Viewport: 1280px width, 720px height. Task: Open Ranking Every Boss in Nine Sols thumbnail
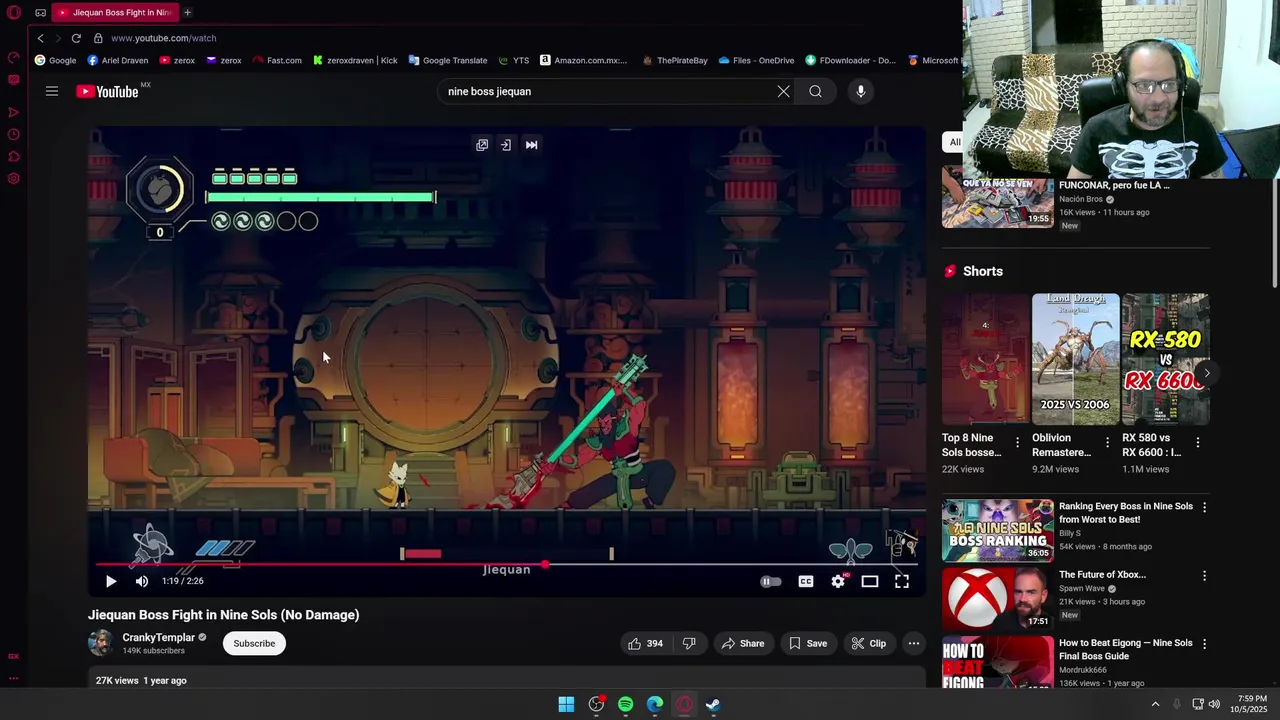pos(997,530)
